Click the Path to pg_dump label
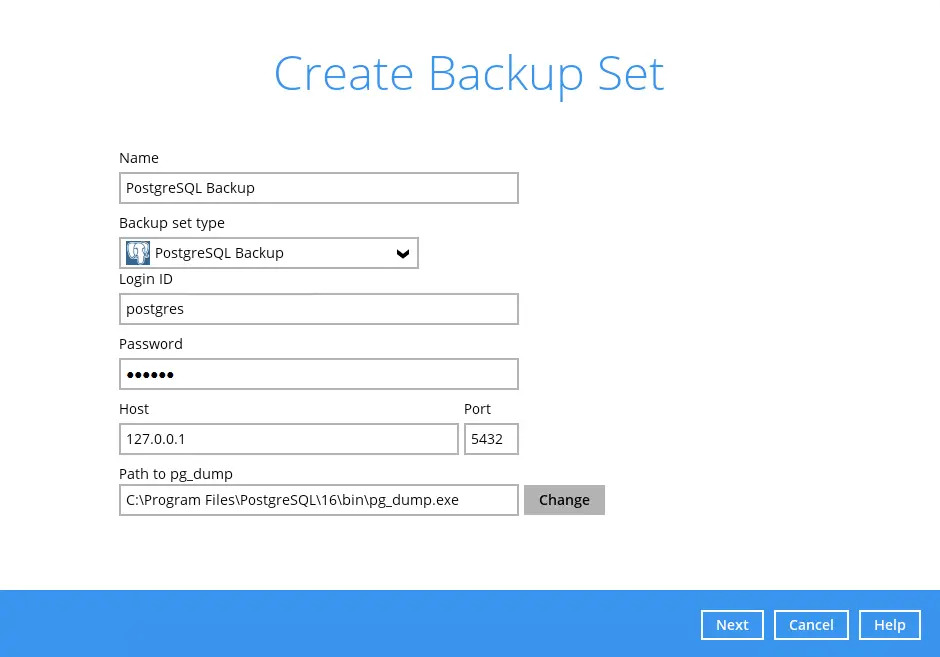 176,474
